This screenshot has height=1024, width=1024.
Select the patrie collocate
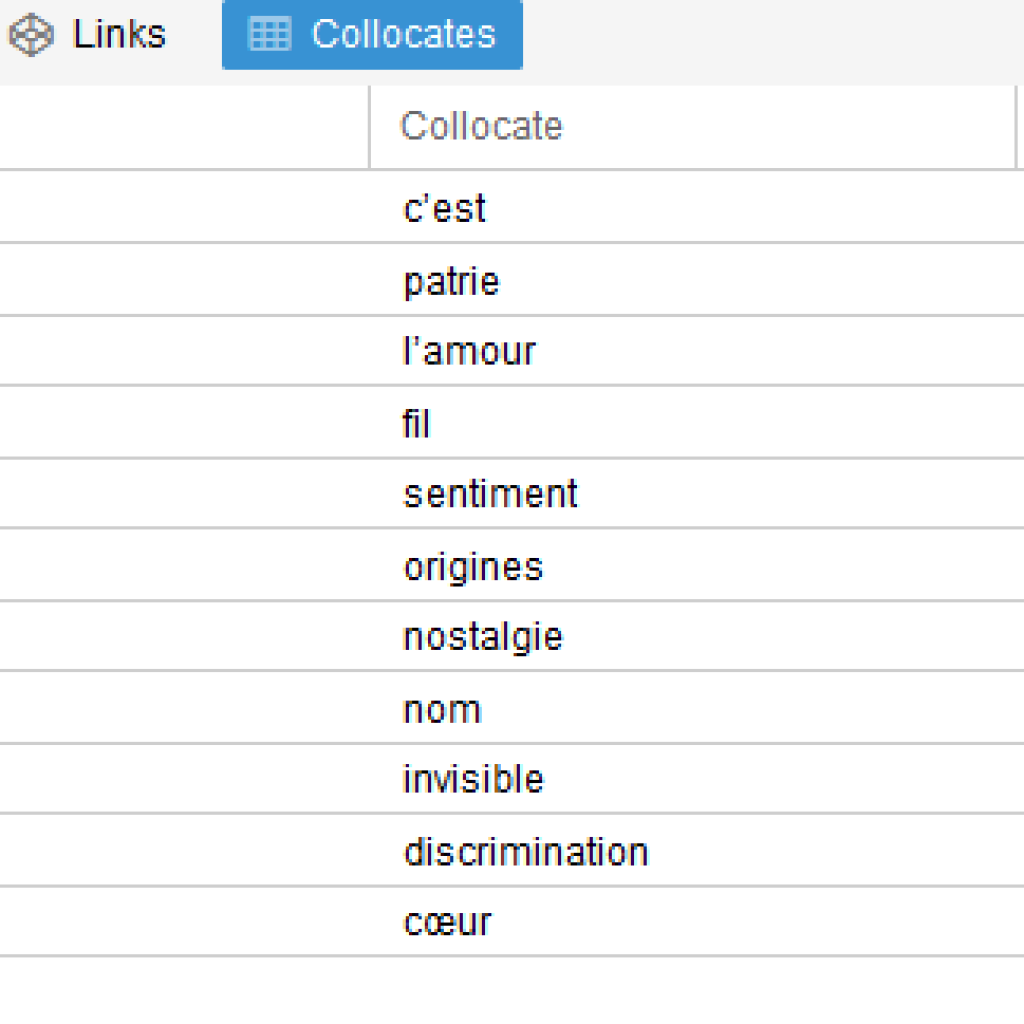tap(451, 281)
